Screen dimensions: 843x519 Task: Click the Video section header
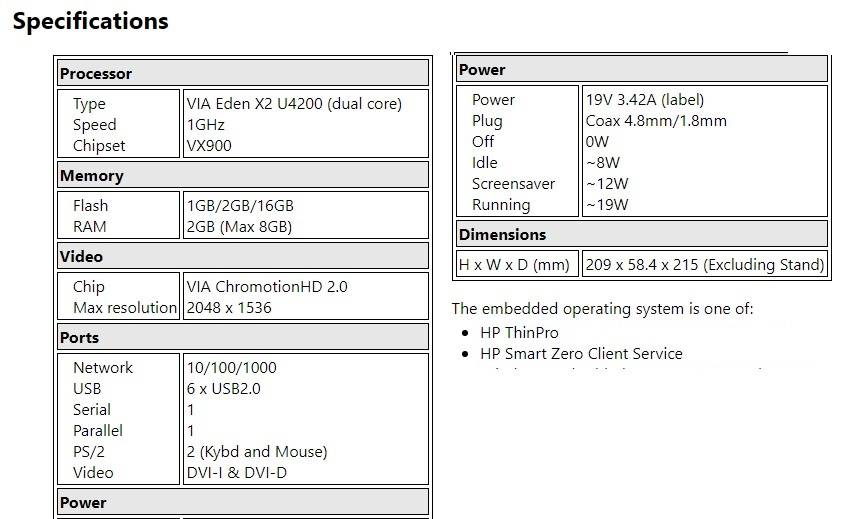click(x=82, y=257)
